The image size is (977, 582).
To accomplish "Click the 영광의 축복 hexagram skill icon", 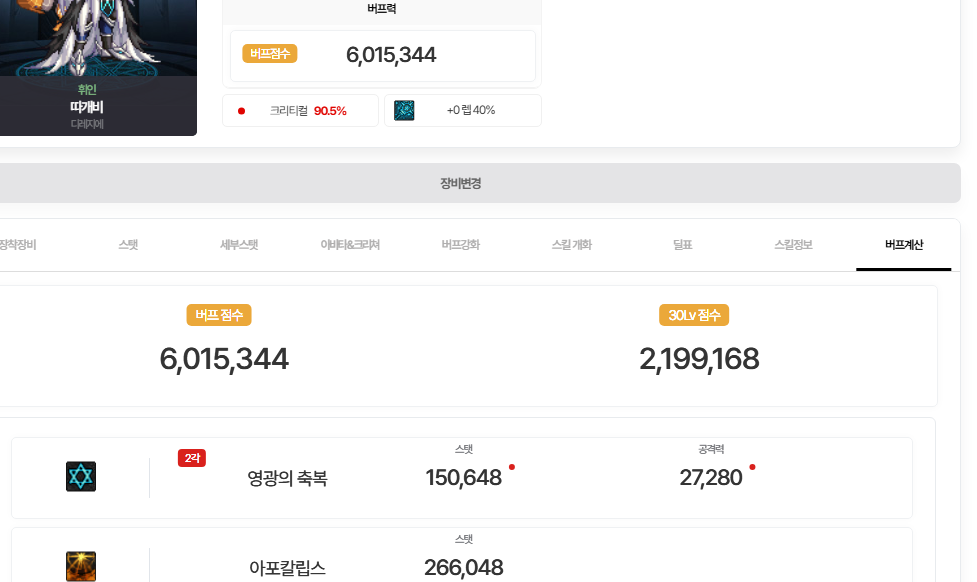I will [81, 477].
